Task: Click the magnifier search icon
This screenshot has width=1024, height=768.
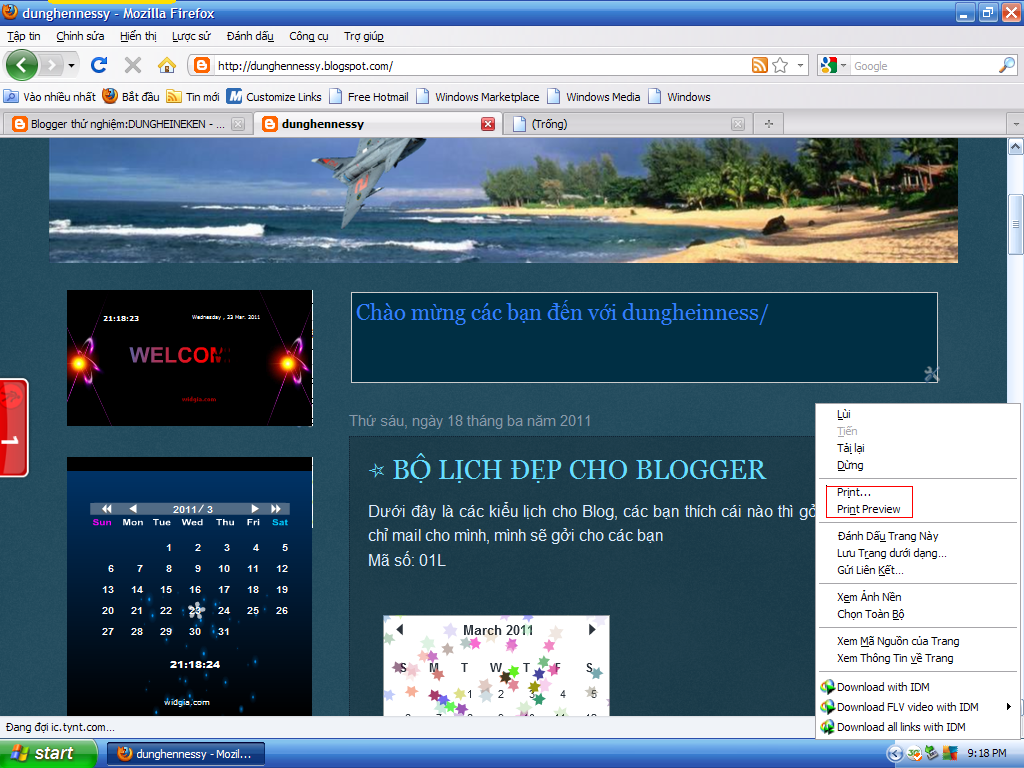Action: (x=1007, y=65)
